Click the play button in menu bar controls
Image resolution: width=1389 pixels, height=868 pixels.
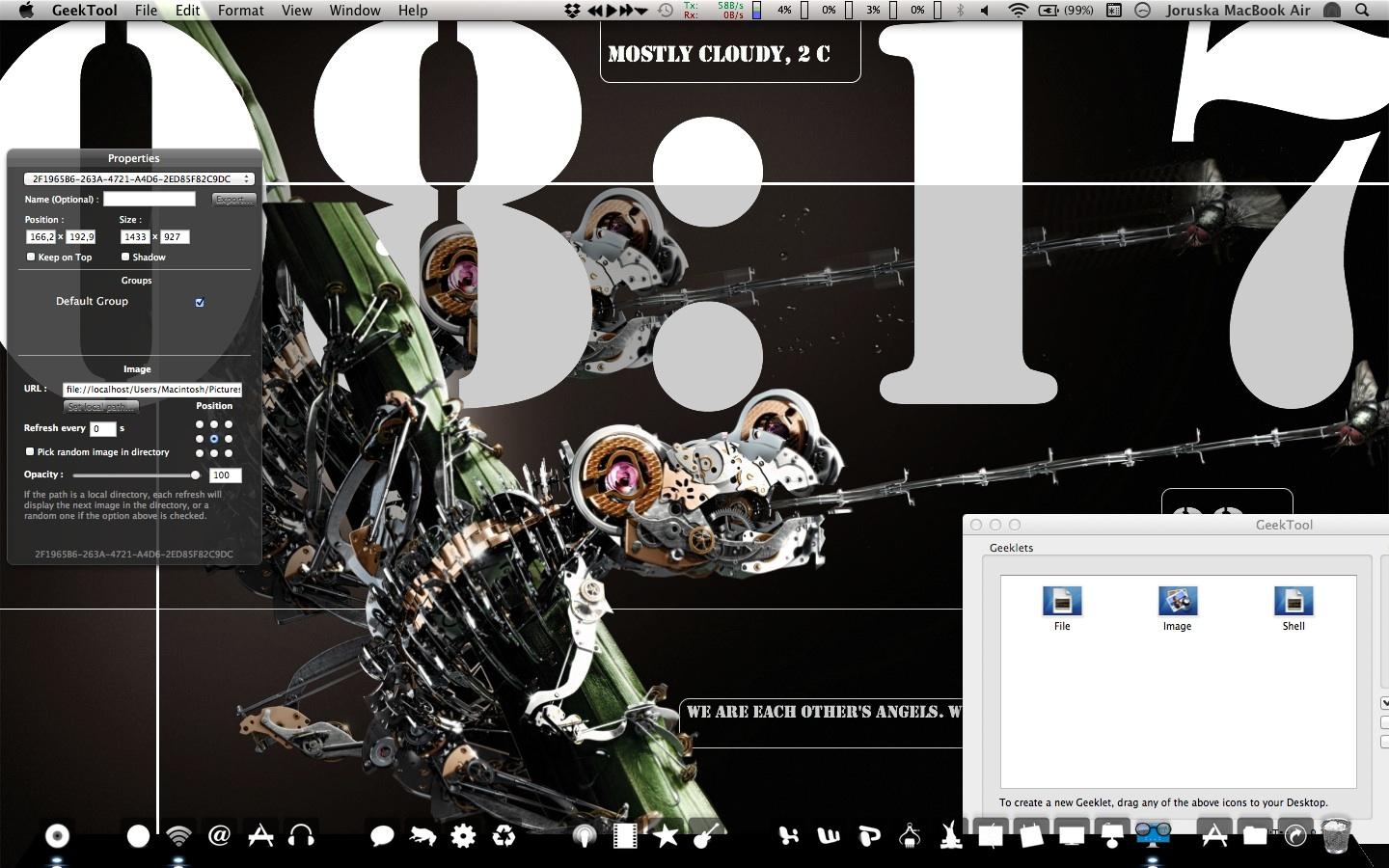click(611, 11)
